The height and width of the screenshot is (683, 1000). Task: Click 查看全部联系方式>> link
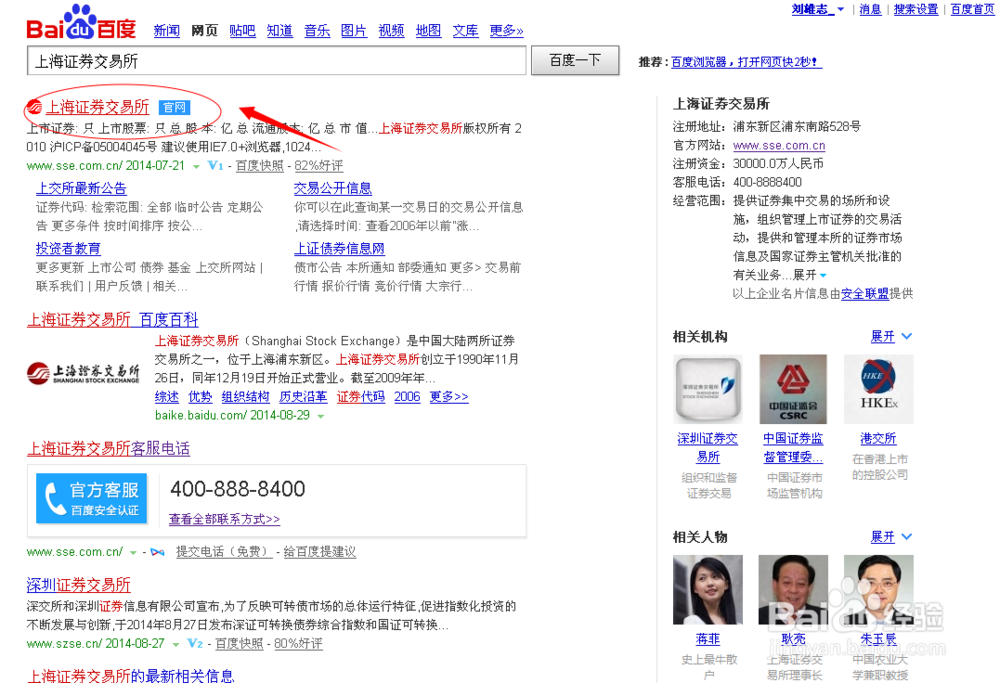(224, 519)
